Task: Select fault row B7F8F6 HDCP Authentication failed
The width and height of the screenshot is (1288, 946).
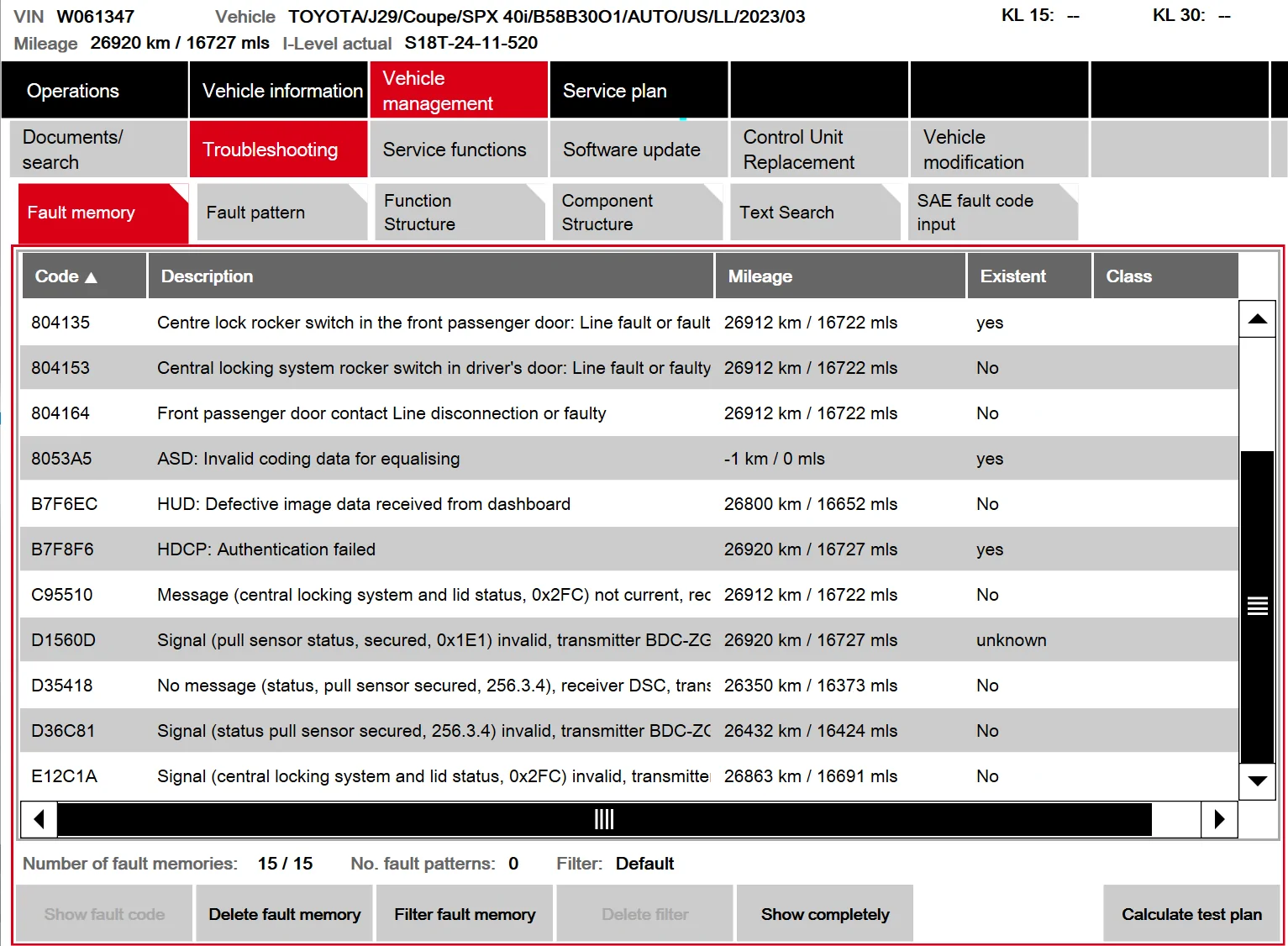Action: (629, 549)
